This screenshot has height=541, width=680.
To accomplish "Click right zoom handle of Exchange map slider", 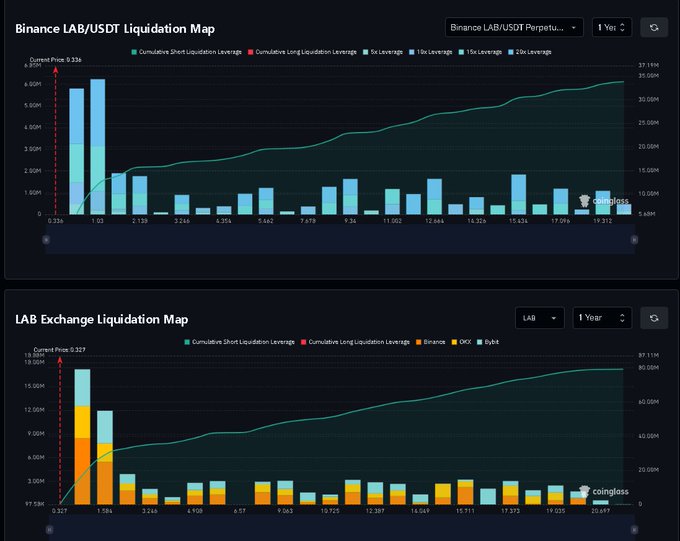I will [634, 529].
